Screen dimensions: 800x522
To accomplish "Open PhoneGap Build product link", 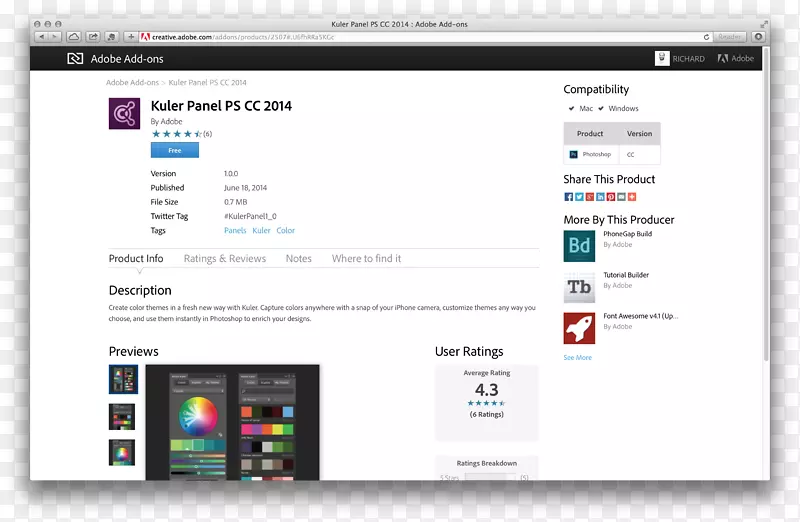I will click(x=628, y=234).
